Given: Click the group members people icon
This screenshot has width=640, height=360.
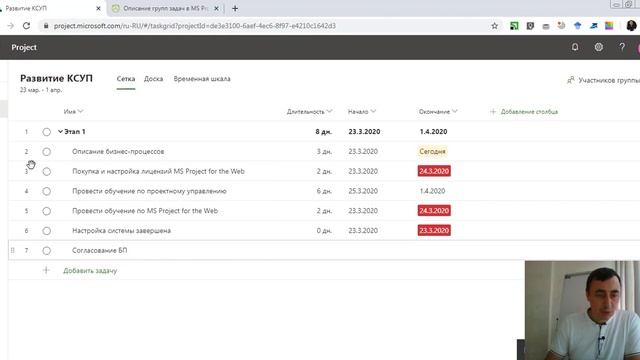Looking at the screenshot, I should click(571, 80).
